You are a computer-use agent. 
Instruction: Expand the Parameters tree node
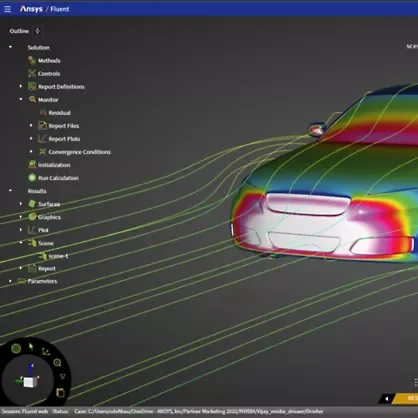click(x=10, y=281)
